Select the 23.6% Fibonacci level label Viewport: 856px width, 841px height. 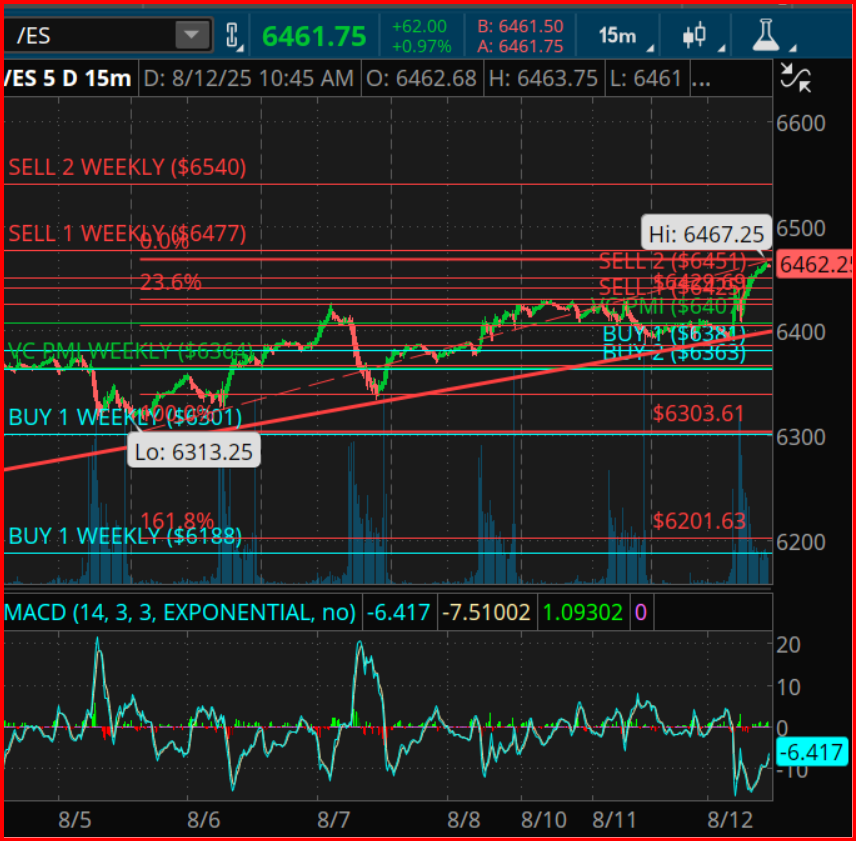pos(171,282)
